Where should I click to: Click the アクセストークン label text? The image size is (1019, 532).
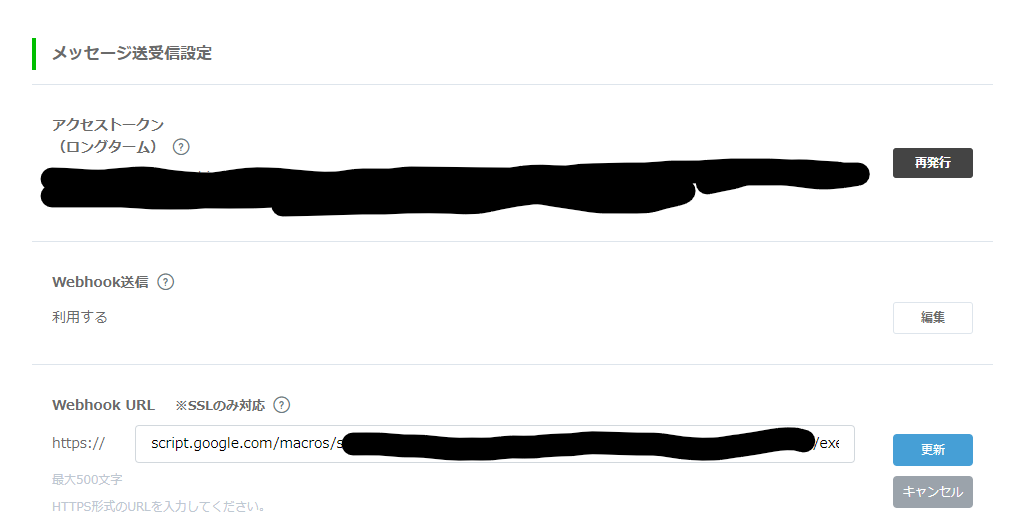(x=108, y=125)
